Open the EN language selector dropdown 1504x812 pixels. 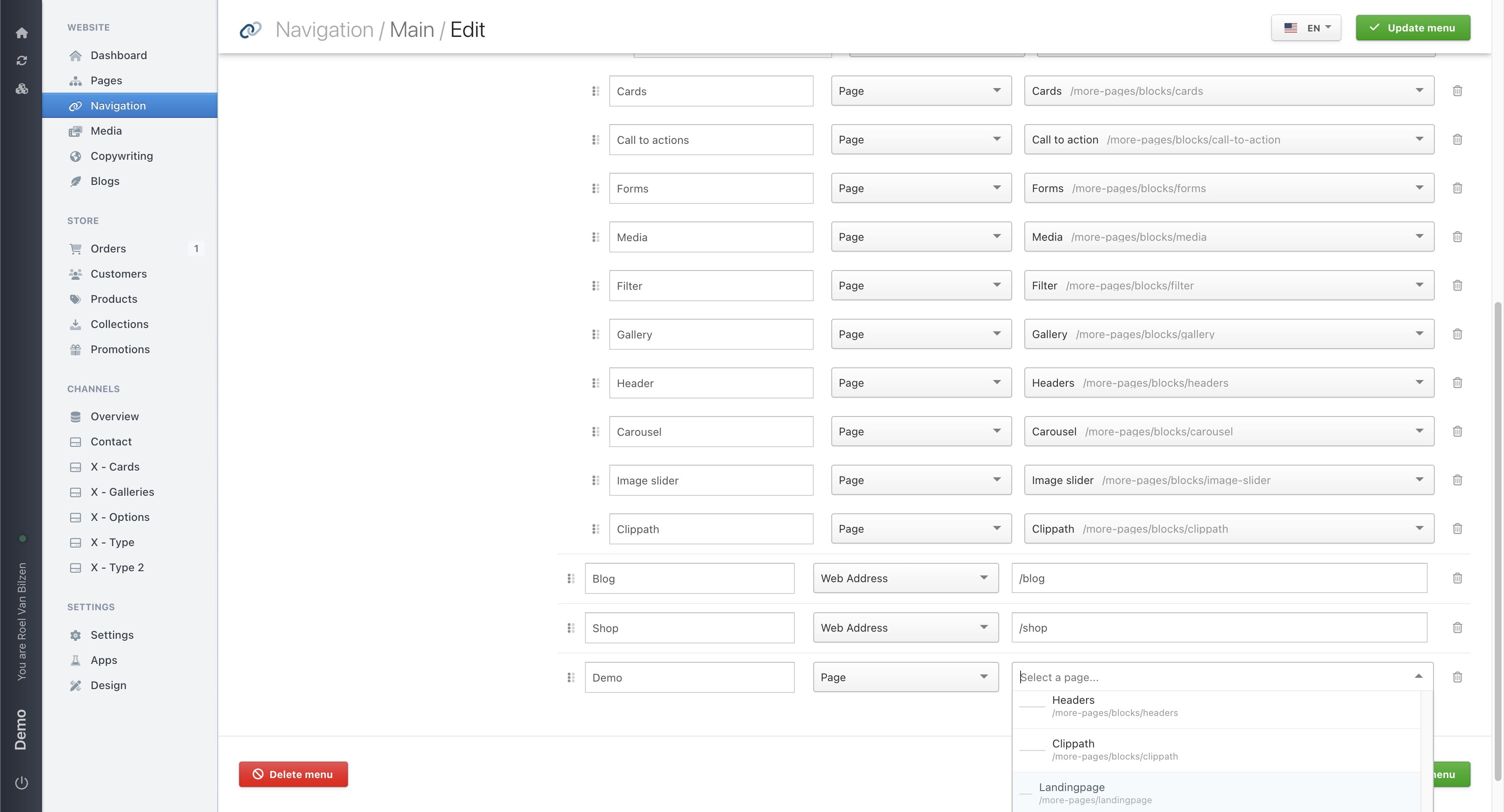pos(1306,27)
